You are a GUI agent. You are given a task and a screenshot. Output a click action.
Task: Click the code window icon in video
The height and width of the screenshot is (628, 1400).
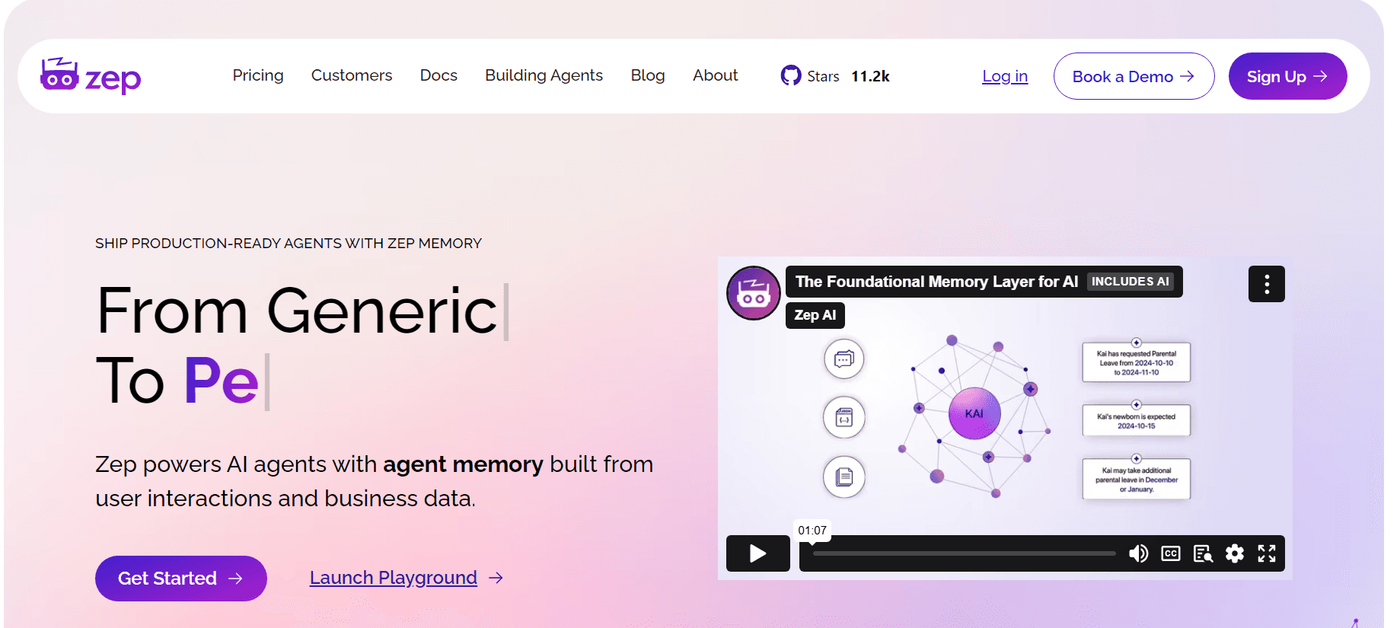(x=843, y=417)
